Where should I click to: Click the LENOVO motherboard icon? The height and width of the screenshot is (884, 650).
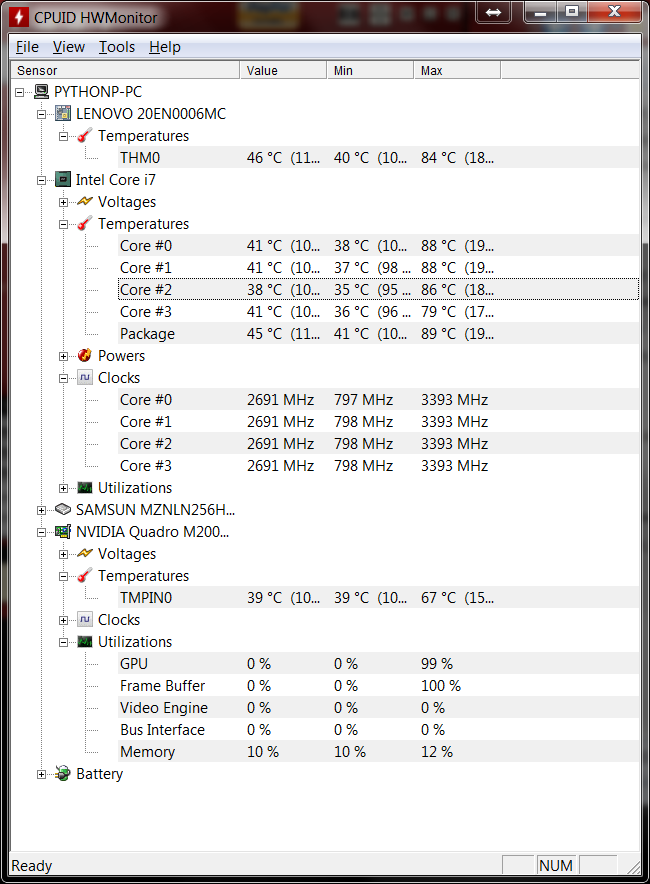[63, 114]
